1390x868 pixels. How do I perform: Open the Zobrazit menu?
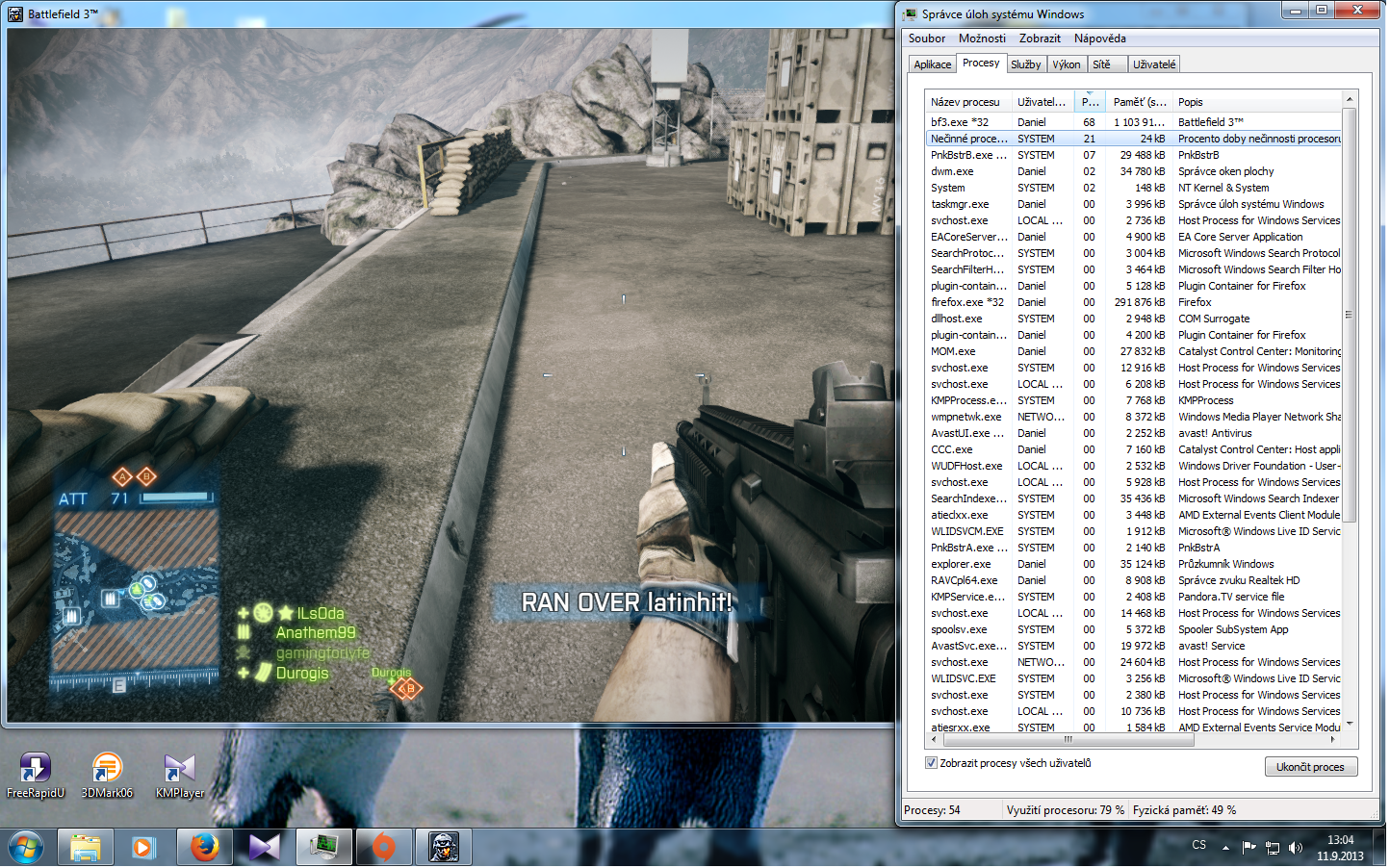click(1040, 38)
